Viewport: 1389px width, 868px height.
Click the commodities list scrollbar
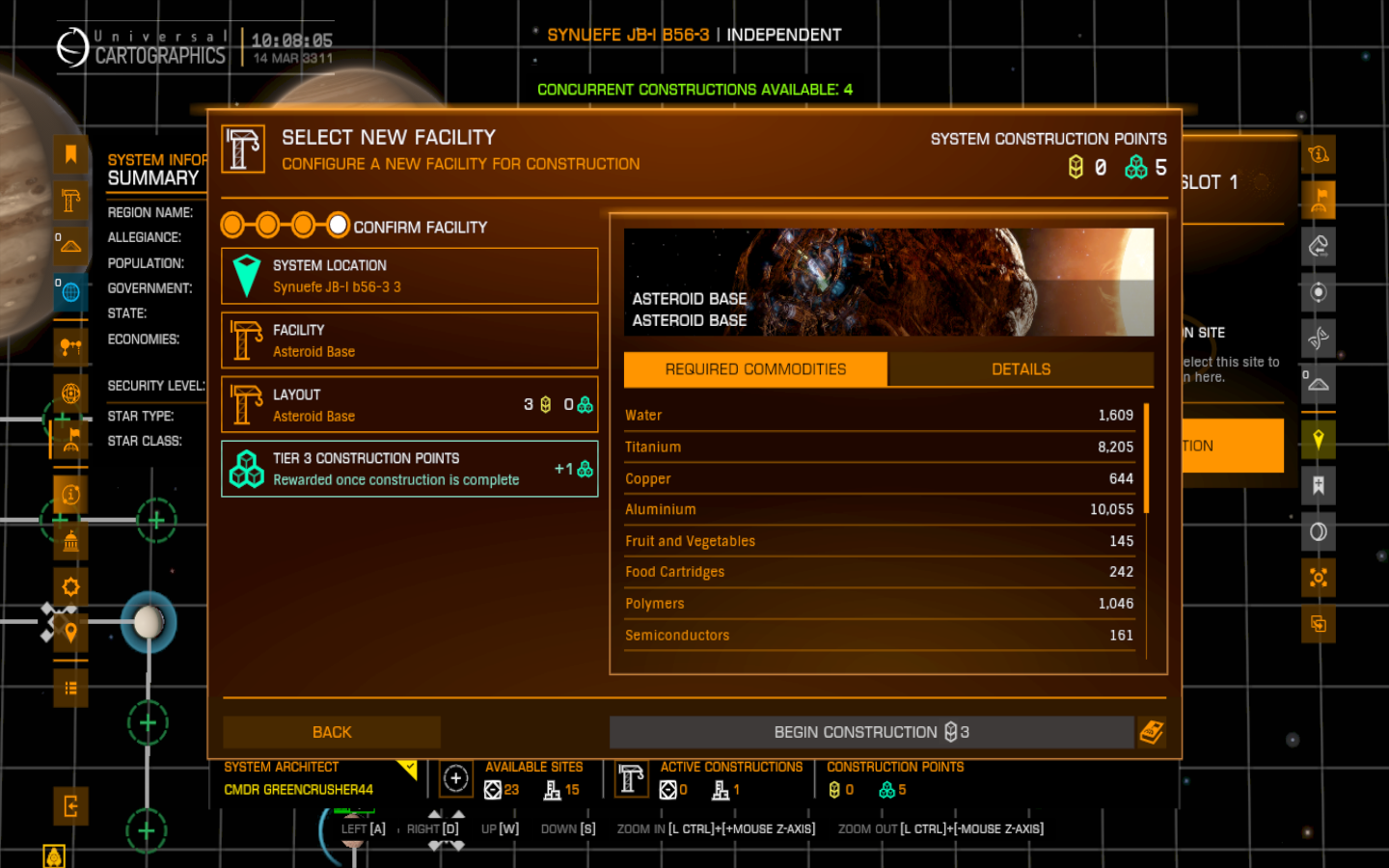tap(1147, 458)
